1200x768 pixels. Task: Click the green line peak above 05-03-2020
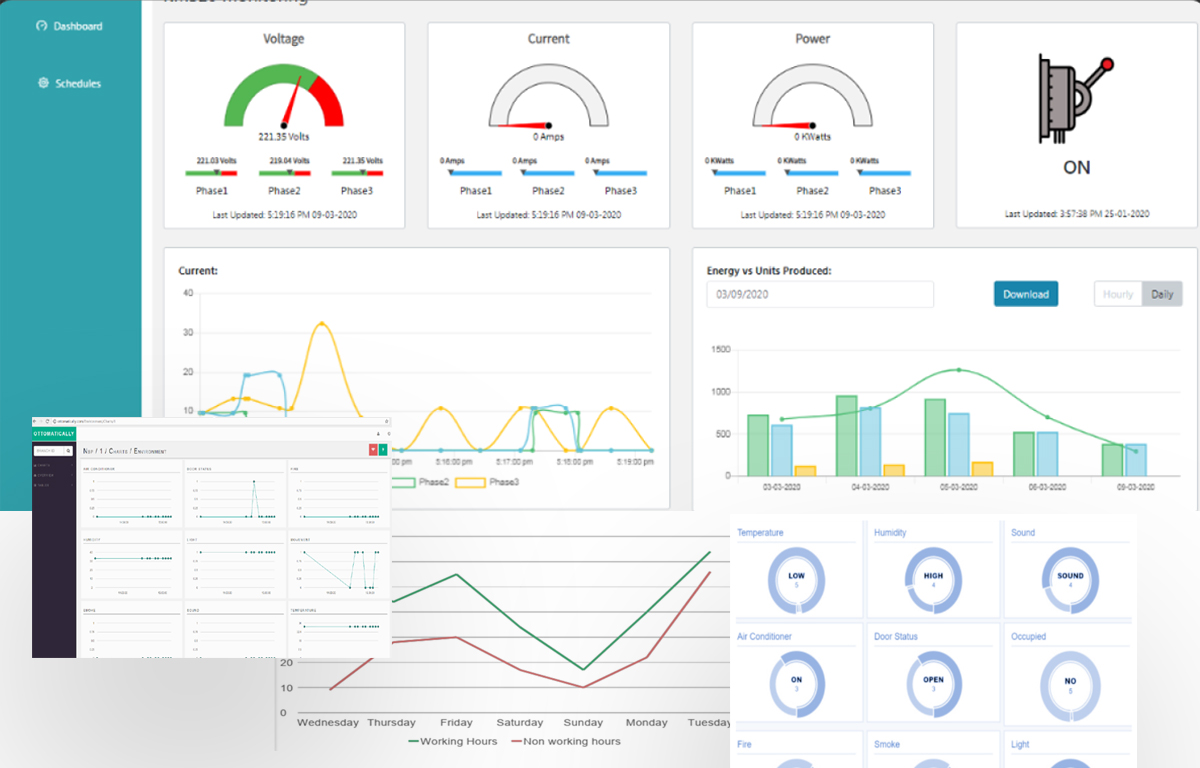tap(959, 370)
